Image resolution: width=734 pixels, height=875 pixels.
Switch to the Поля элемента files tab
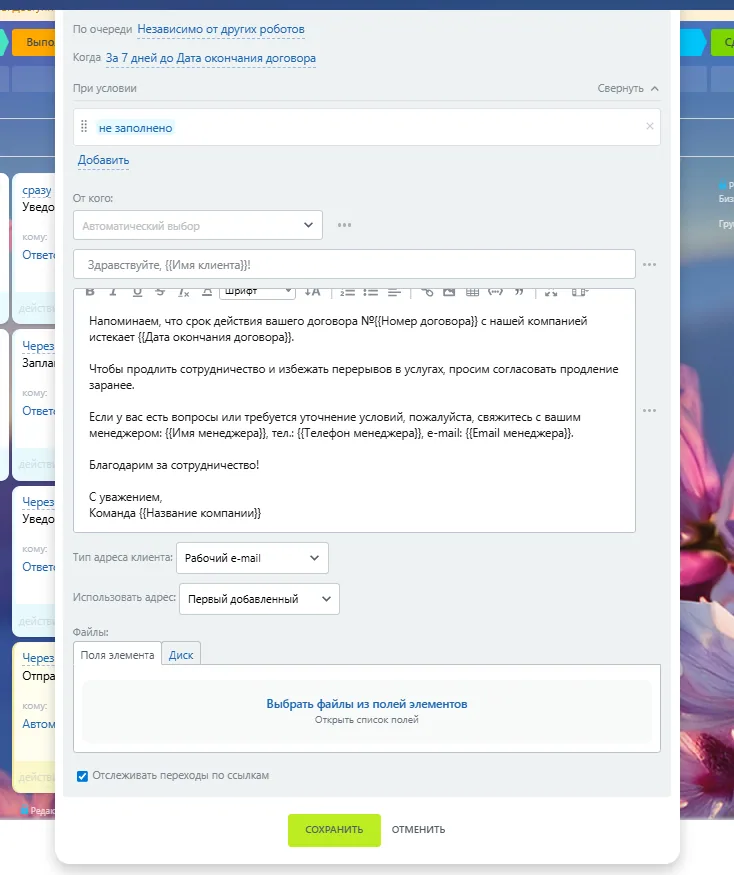117,655
